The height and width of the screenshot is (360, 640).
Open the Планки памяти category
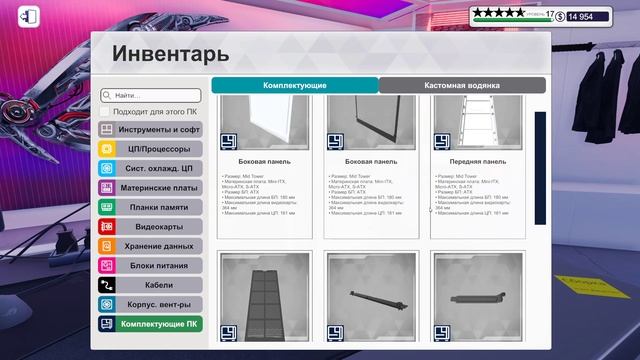point(150,207)
